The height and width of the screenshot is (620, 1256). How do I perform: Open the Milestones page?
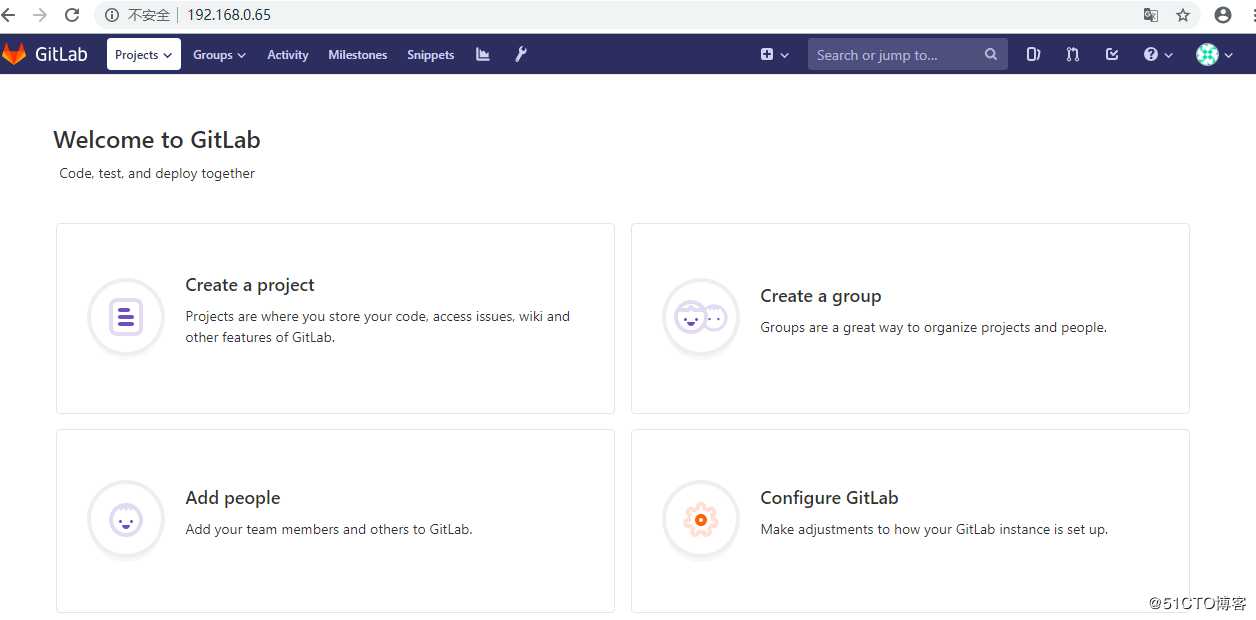357,54
